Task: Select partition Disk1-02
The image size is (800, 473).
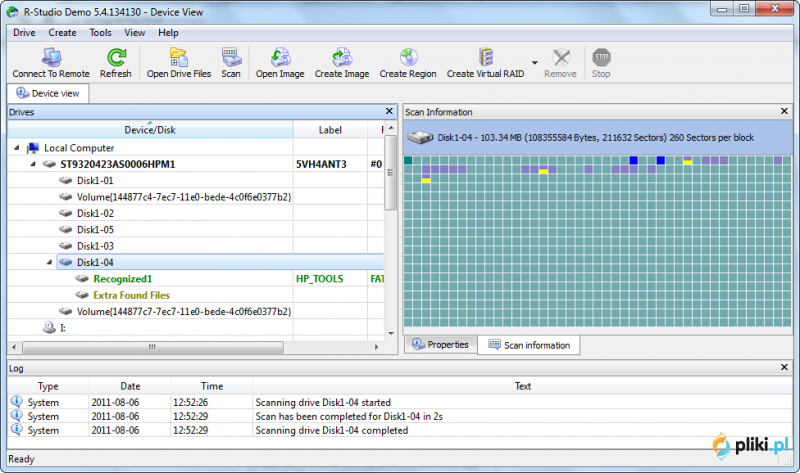Action: [95, 213]
